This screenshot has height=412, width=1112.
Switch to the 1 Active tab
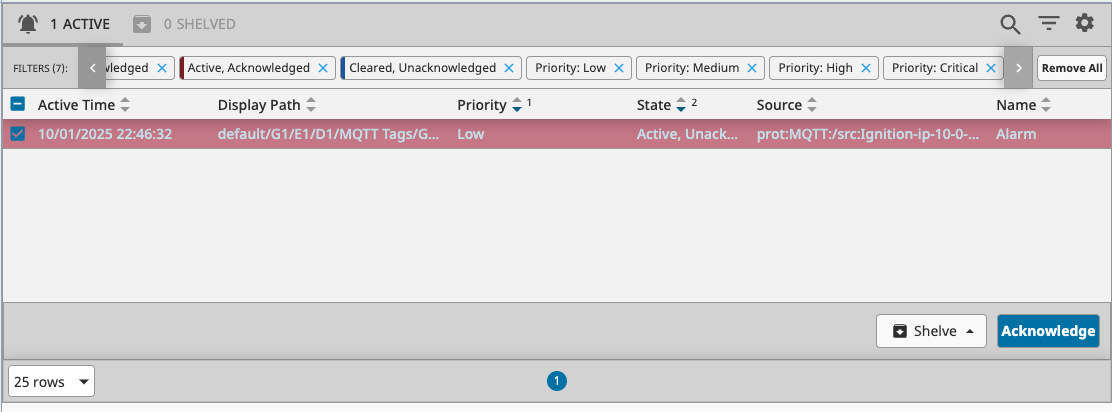64,24
